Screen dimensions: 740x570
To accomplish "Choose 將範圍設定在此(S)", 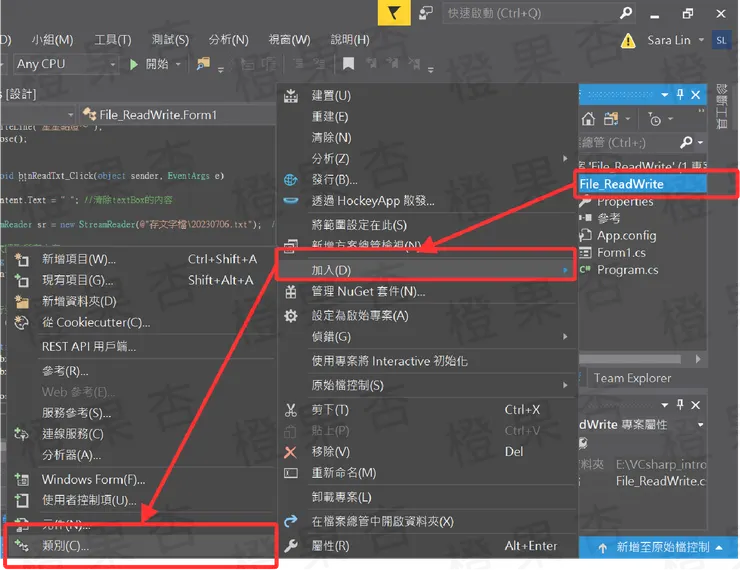I will point(427,225).
